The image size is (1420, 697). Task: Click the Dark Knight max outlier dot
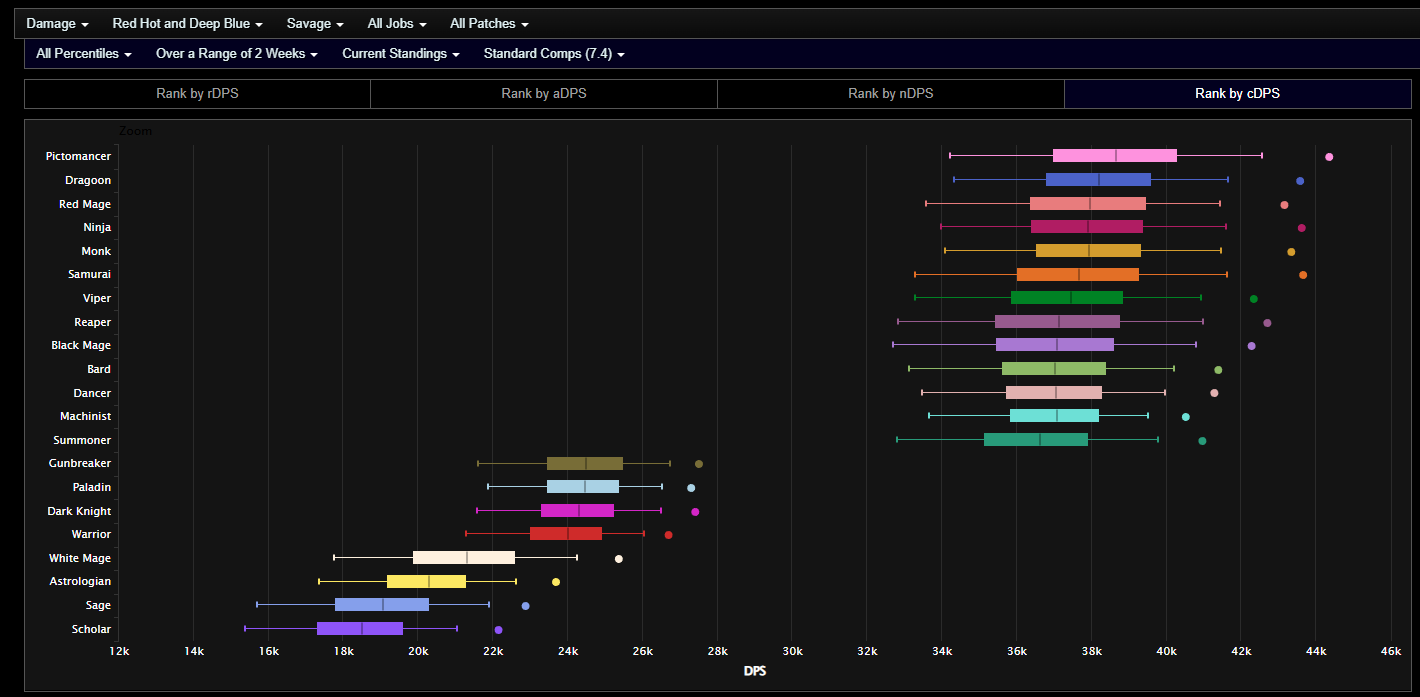[695, 512]
